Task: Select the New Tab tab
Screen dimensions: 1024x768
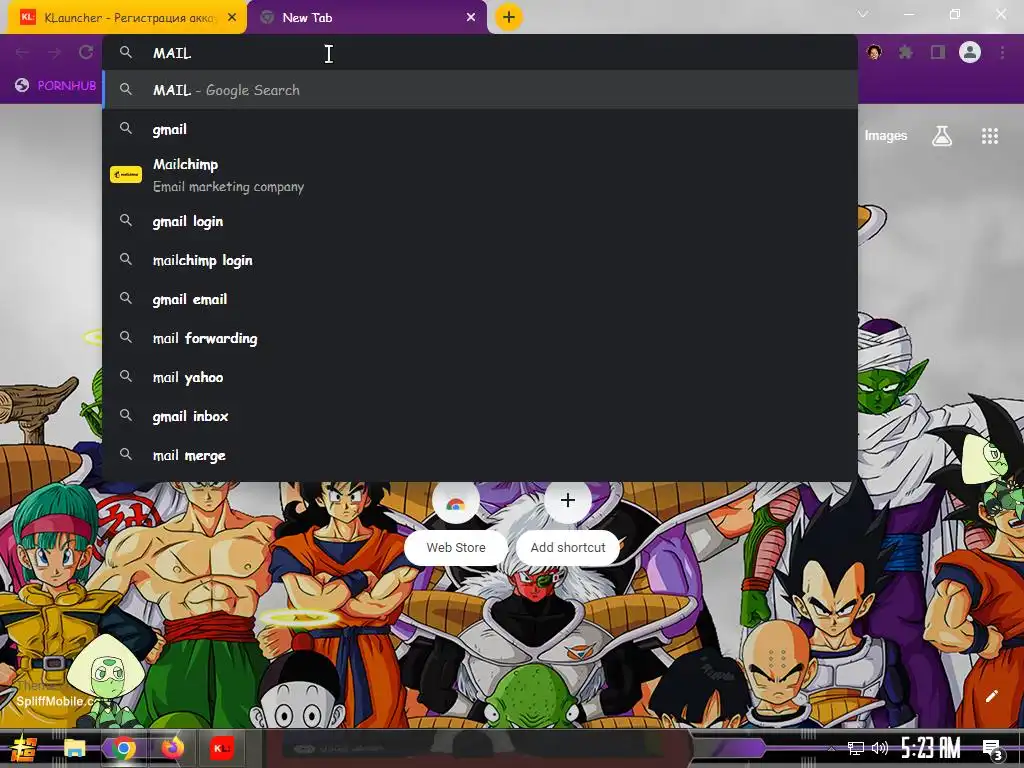Action: [x=367, y=18]
